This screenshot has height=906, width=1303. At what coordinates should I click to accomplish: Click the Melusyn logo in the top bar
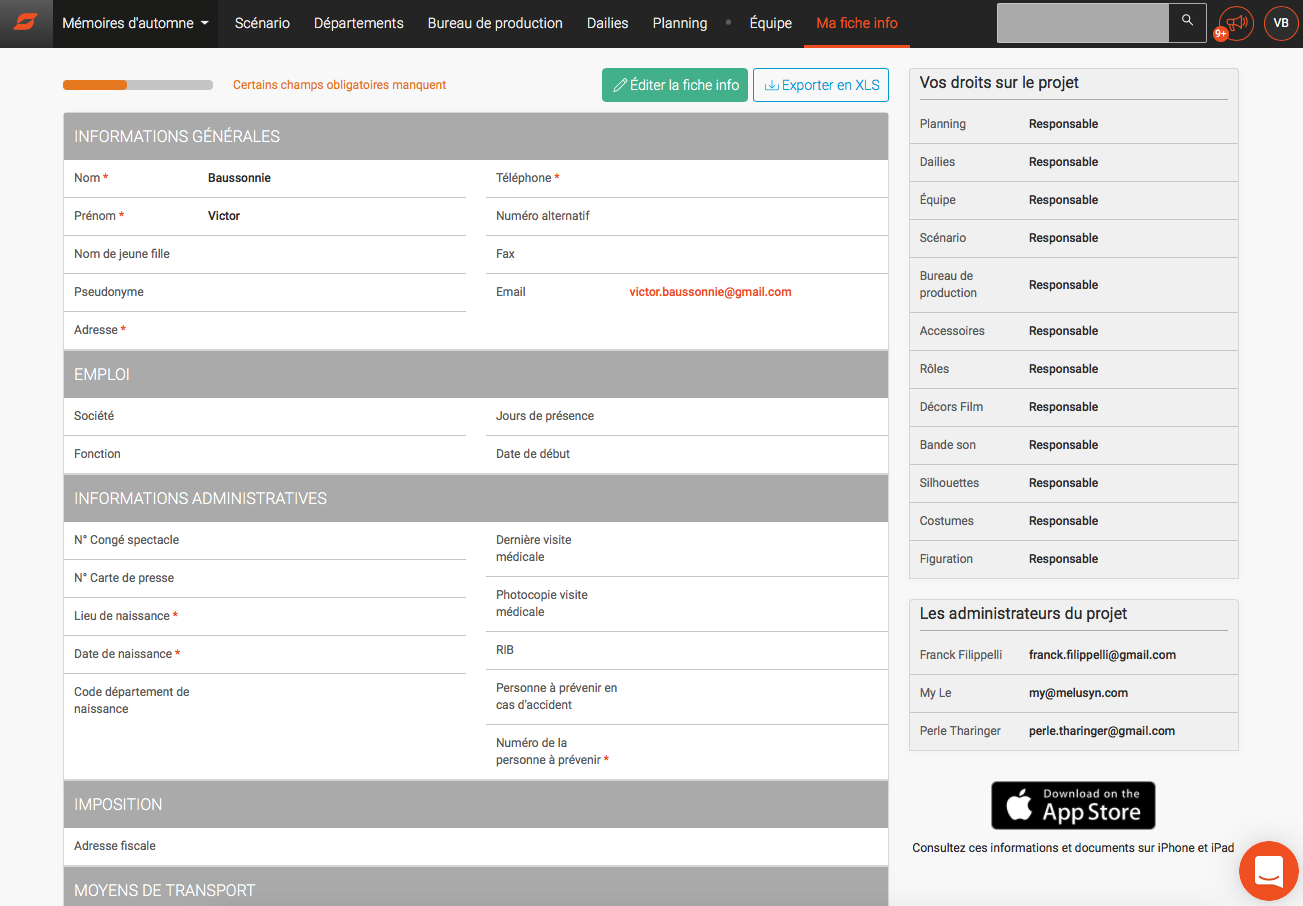point(26,23)
